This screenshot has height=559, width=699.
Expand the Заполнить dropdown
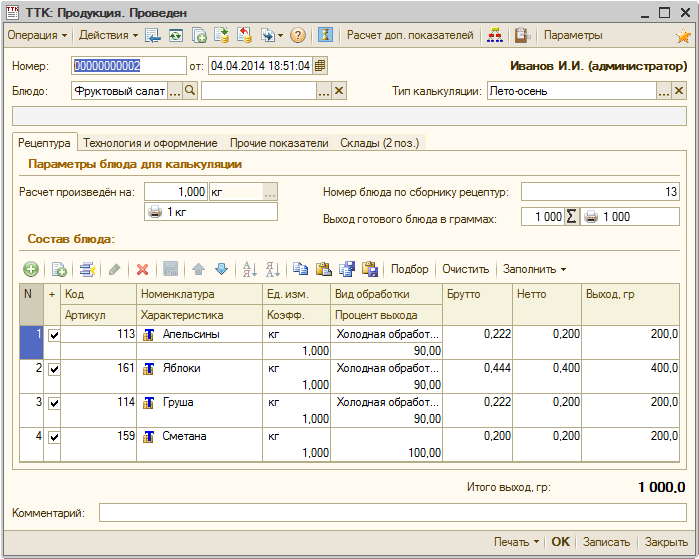click(535, 269)
